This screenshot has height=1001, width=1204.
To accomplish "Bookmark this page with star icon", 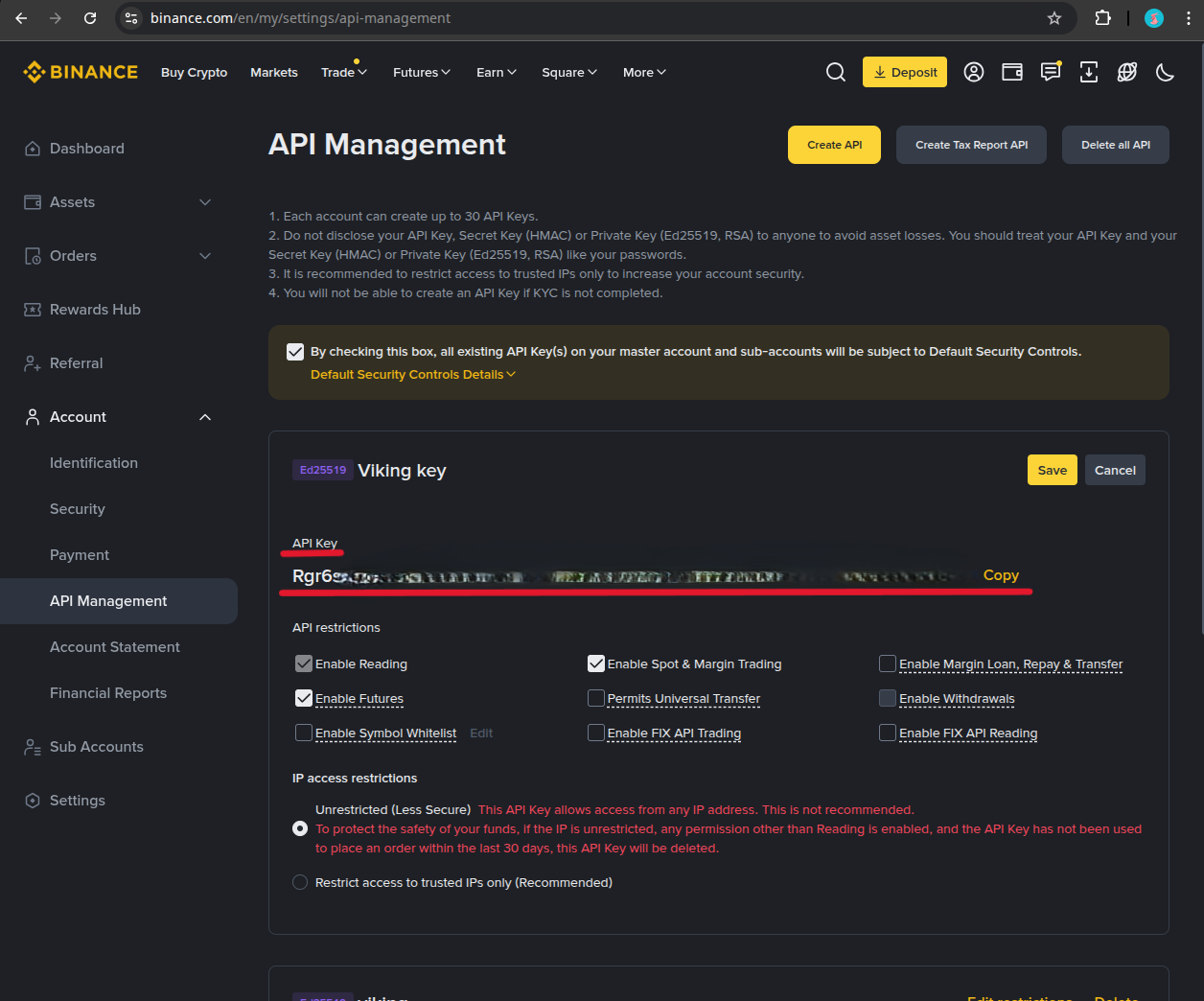I will pos(1054,18).
